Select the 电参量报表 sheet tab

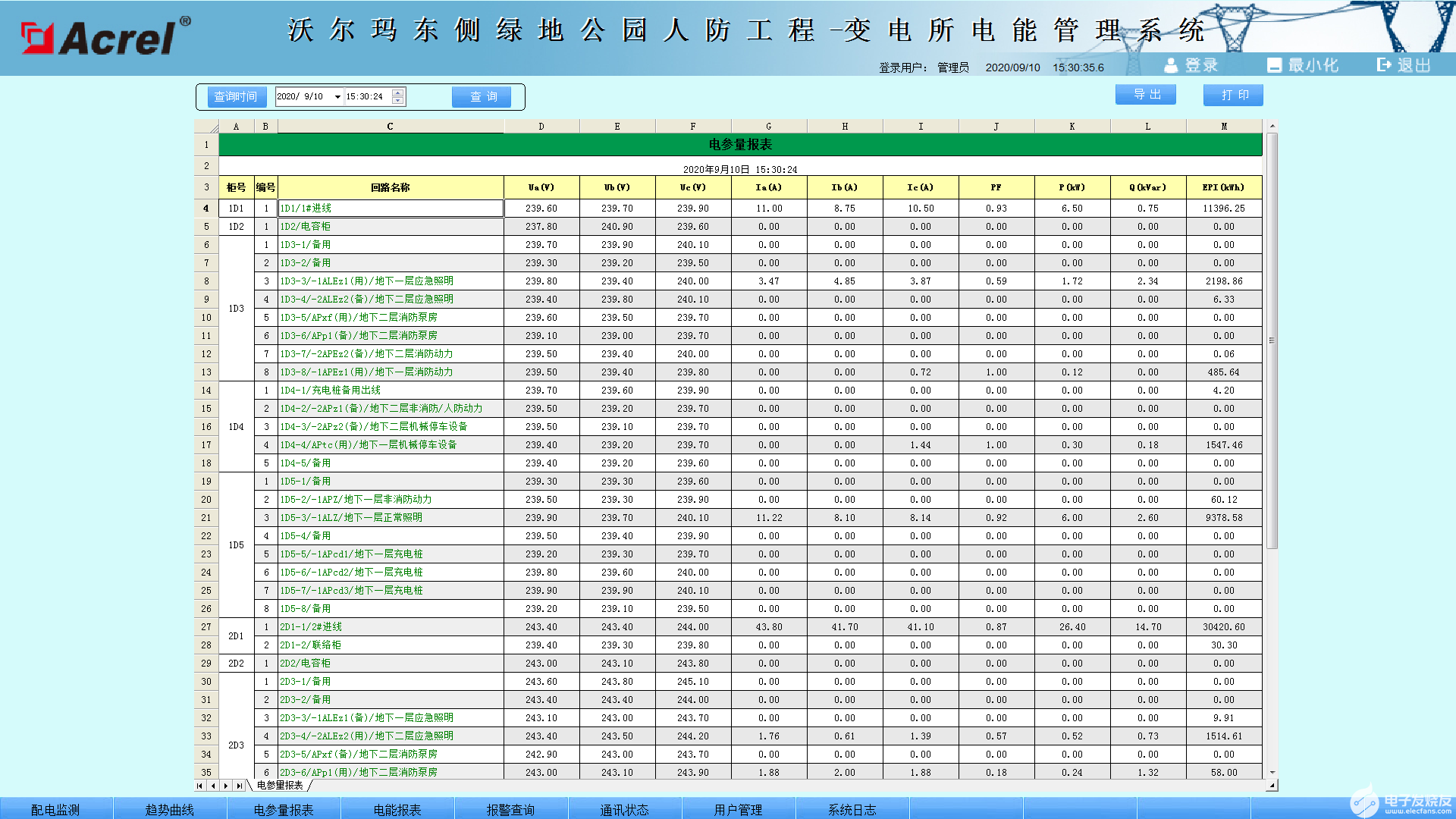click(280, 786)
